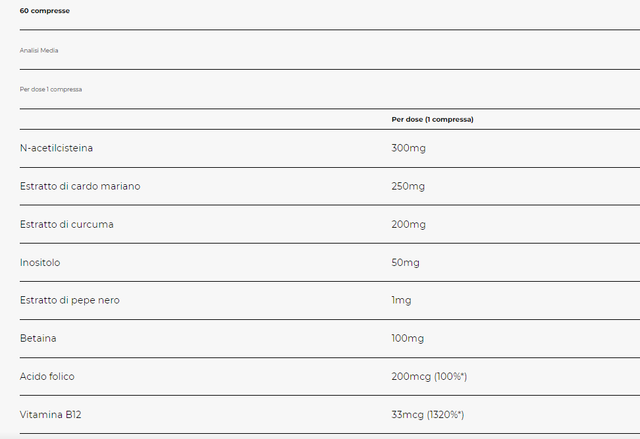Select the "Estratto di curcuma" ingredient
The height and width of the screenshot is (439, 640).
[67, 224]
